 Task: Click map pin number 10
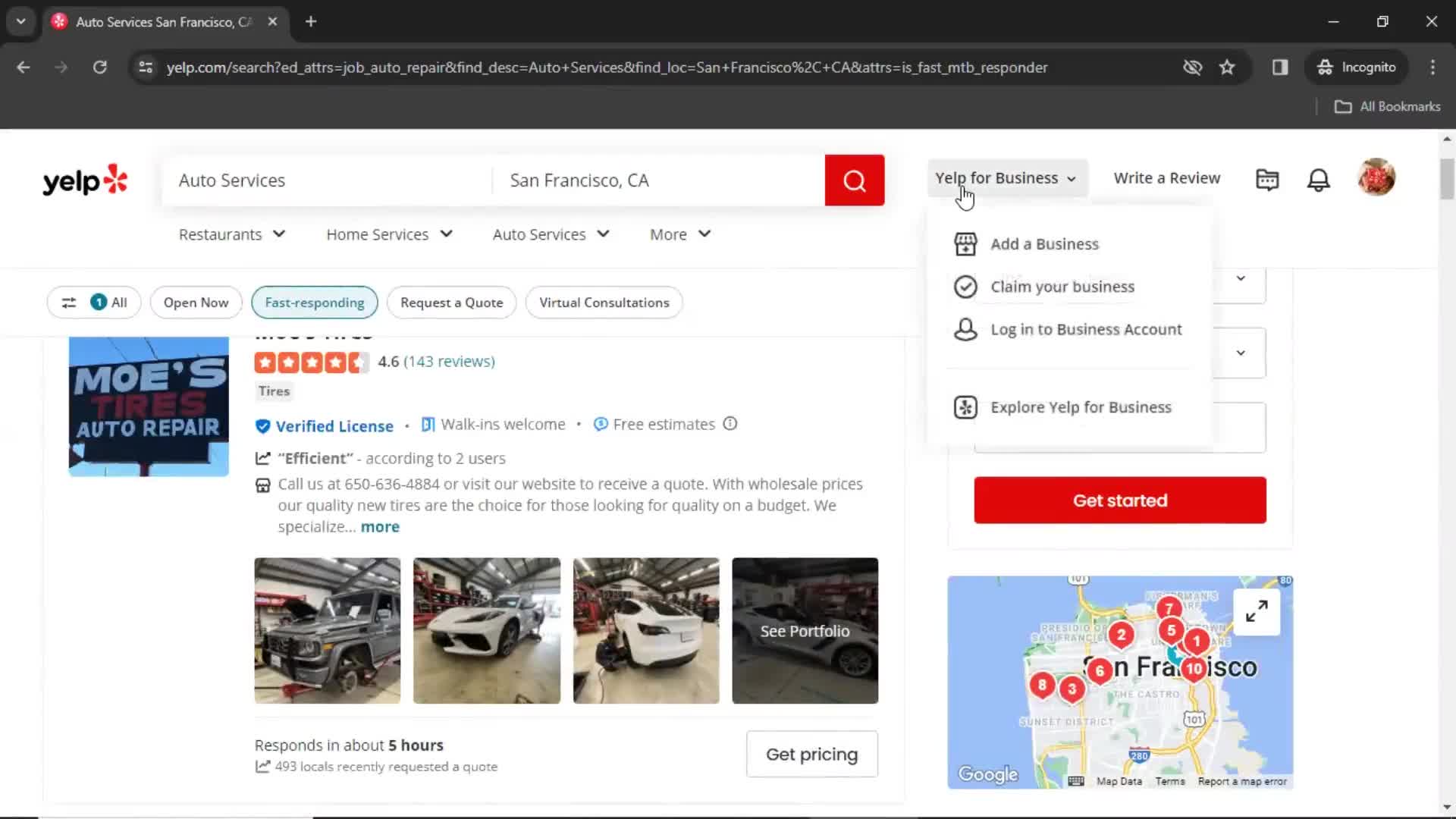pos(1194,669)
